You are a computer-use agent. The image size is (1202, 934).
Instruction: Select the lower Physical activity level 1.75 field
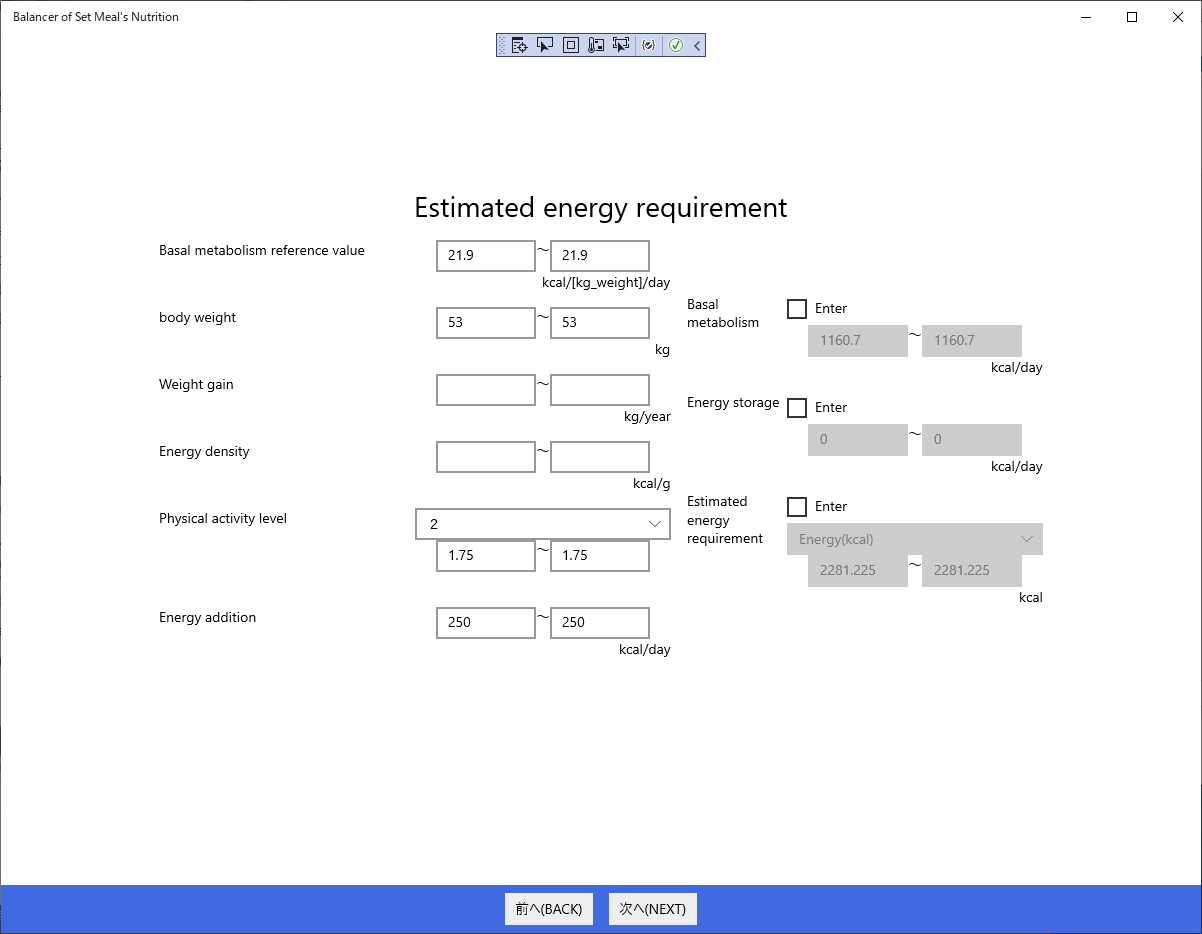click(x=486, y=556)
